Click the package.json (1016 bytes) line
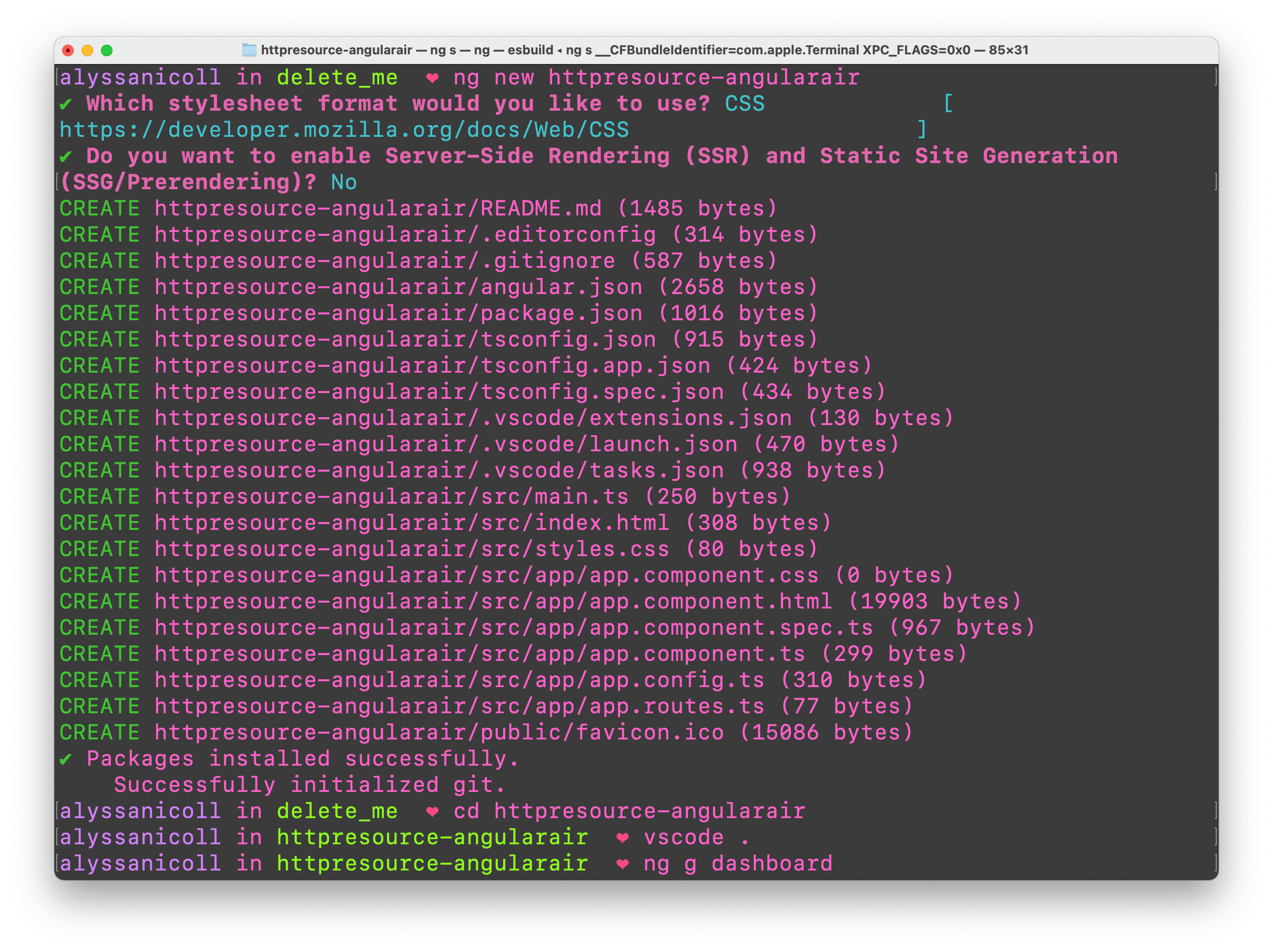 439,313
